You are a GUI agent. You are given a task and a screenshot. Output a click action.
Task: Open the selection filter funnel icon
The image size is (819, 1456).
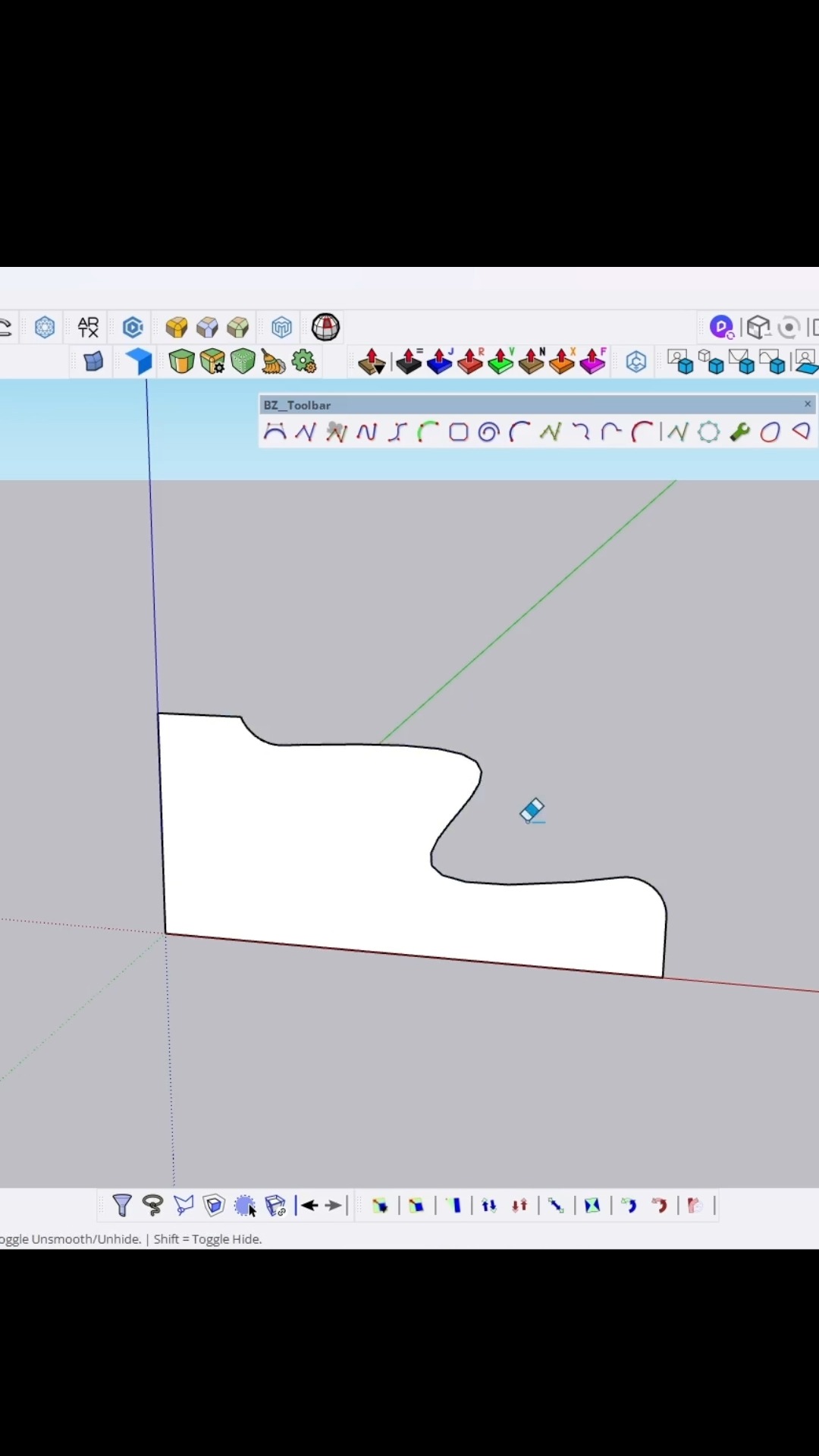(122, 1205)
